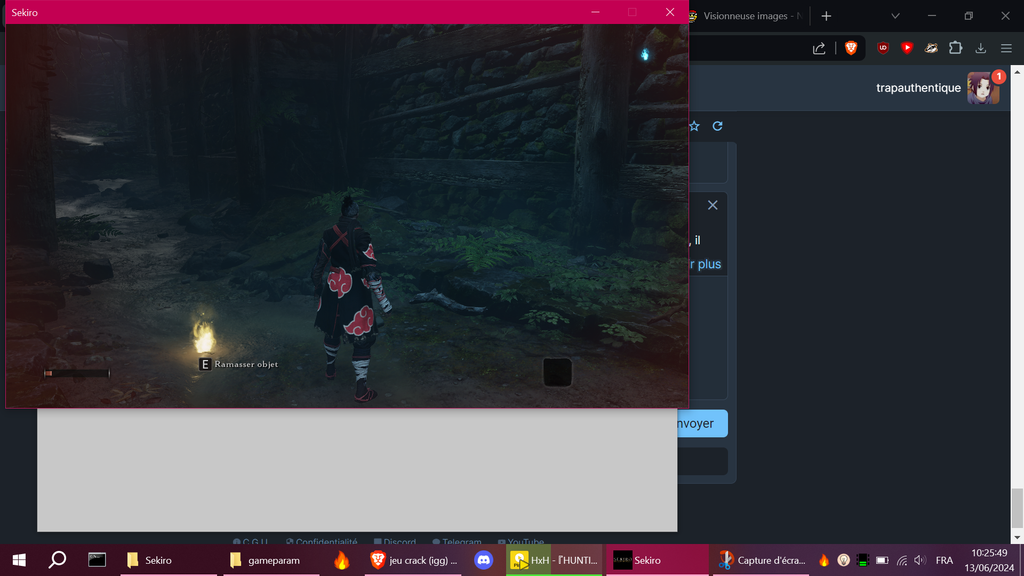Click the red YouTube extension icon
Viewport: 1024px width, 576px height.
(907, 48)
